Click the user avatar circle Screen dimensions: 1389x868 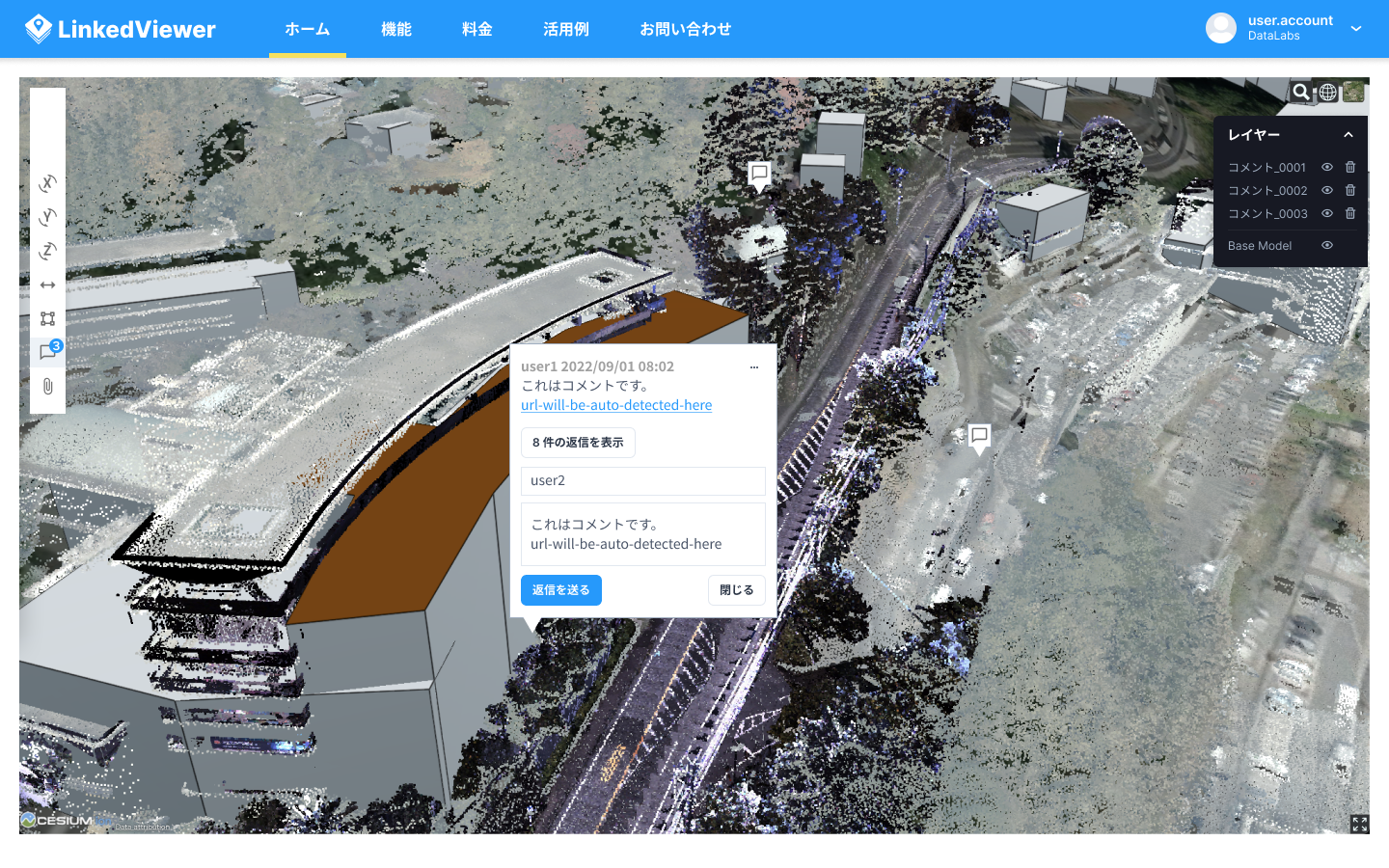[x=1221, y=28]
